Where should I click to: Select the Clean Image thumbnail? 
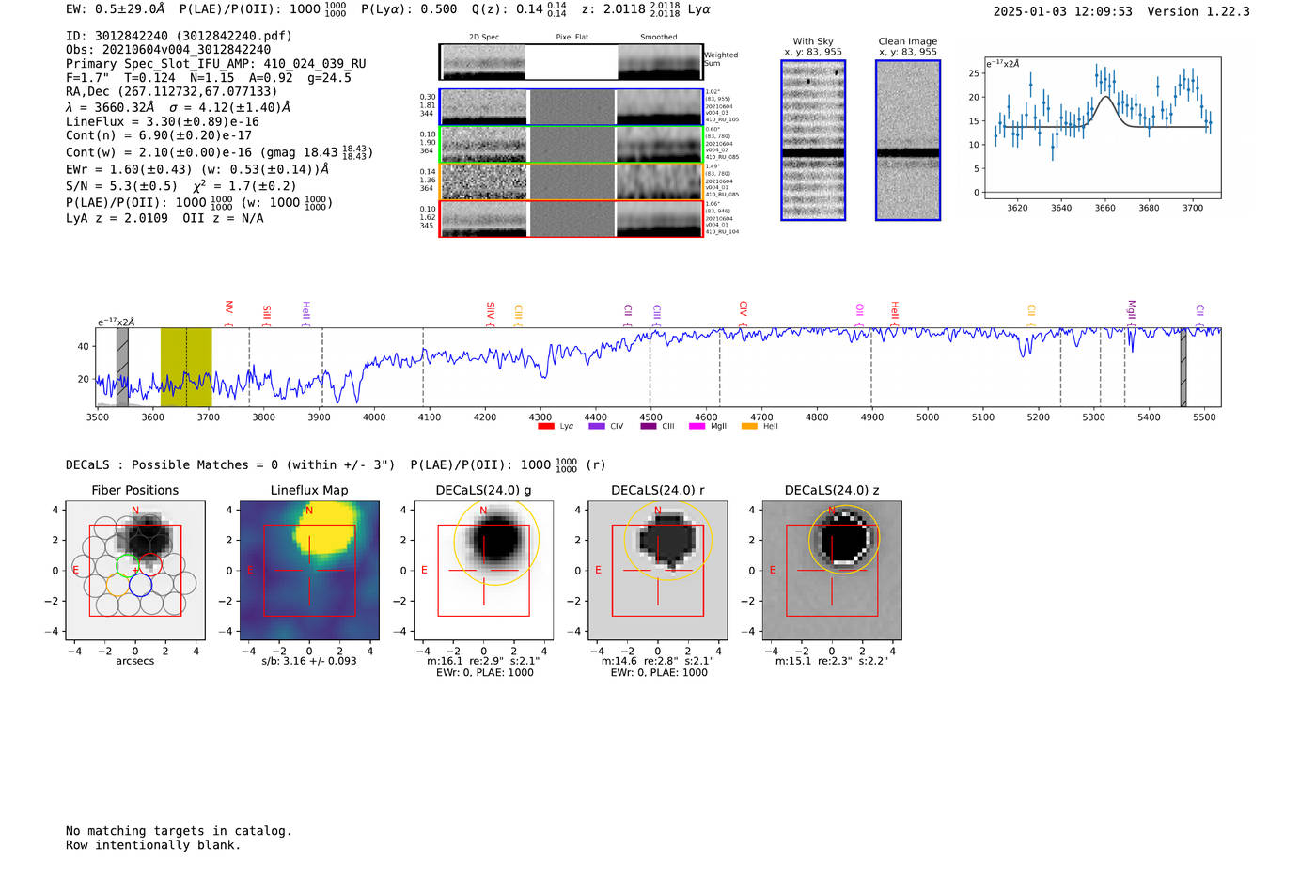[x=908, y=140]
